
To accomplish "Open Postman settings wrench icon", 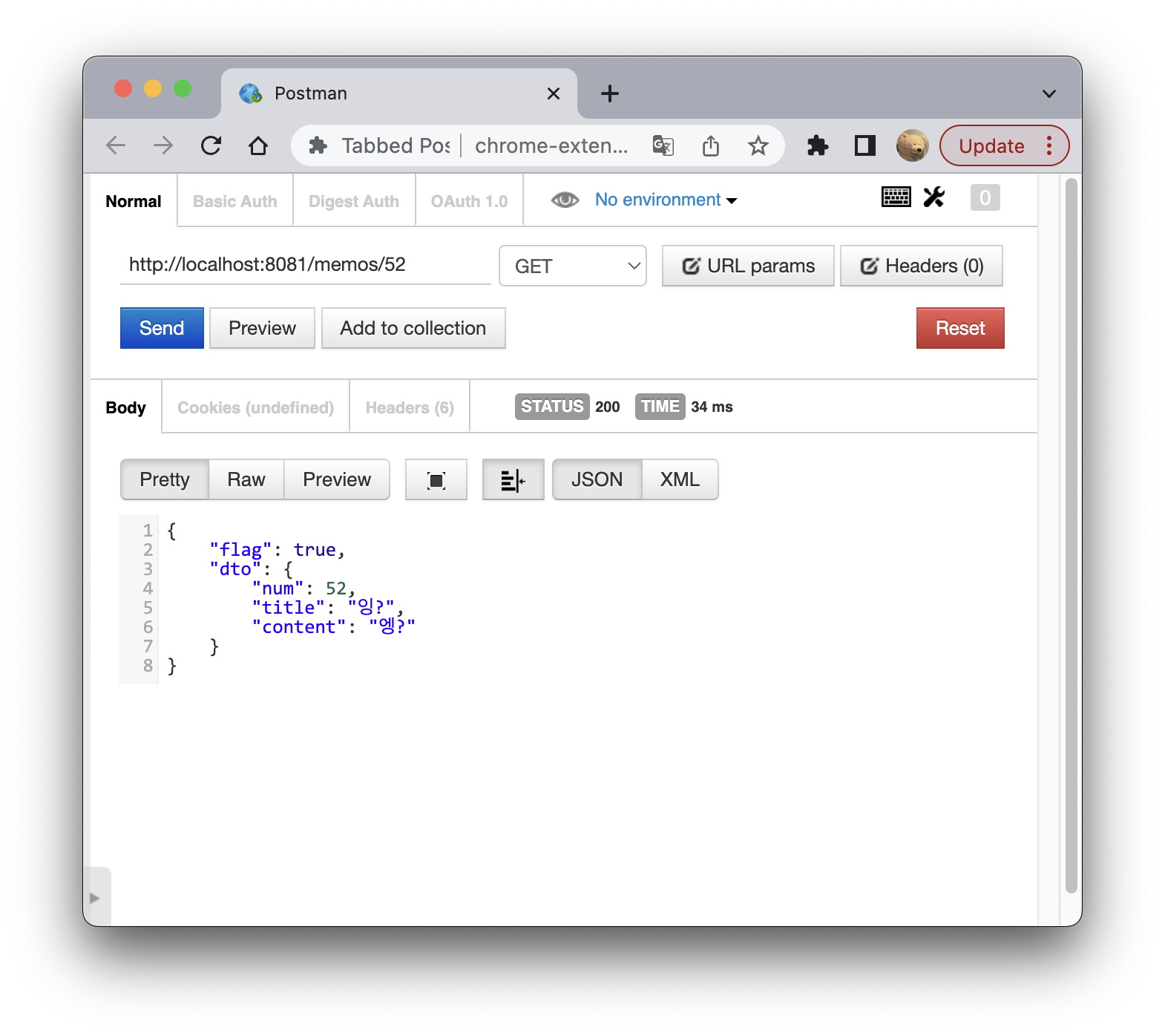I will [x=934, y=197].
